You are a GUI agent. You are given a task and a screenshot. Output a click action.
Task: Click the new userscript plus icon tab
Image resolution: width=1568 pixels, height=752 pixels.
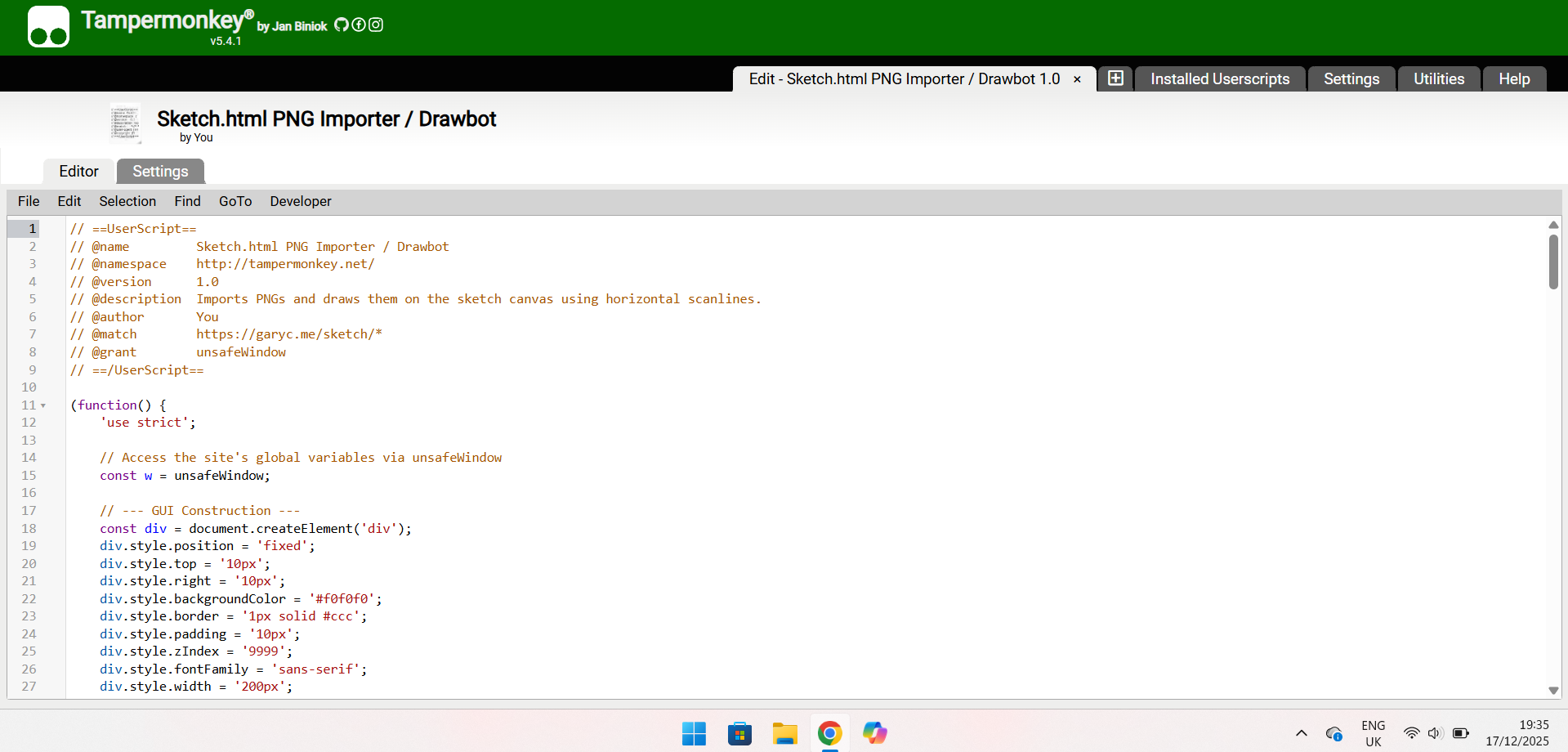click(x=1115, y=78)
